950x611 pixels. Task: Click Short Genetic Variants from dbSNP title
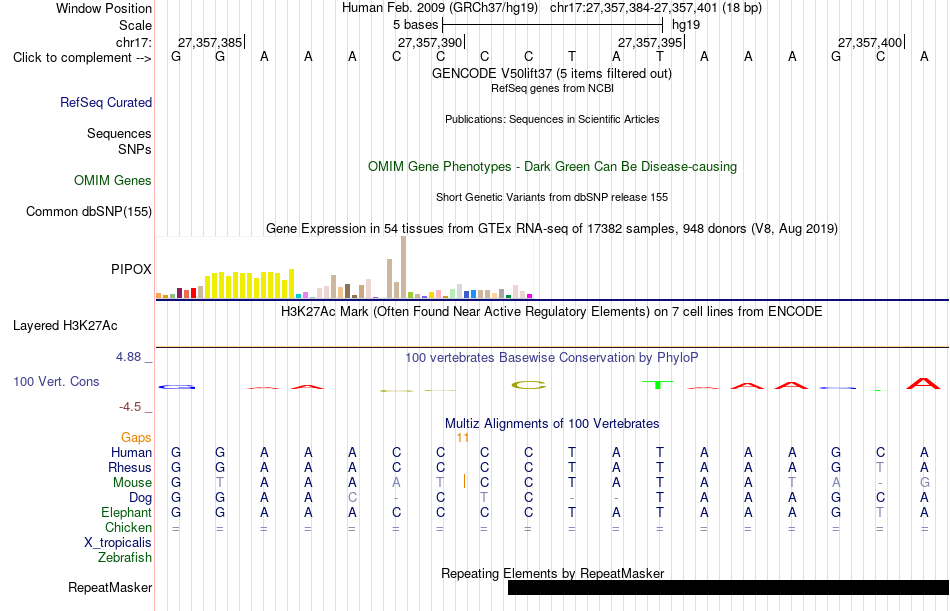[552, 197]
